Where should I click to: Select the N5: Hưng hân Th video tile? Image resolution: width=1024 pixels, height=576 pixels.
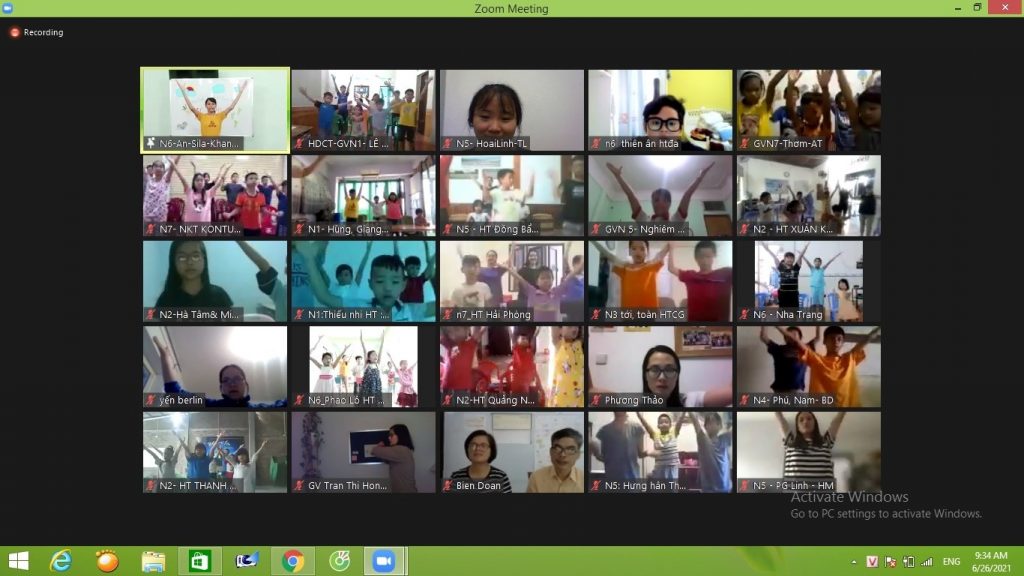point(660,453)
